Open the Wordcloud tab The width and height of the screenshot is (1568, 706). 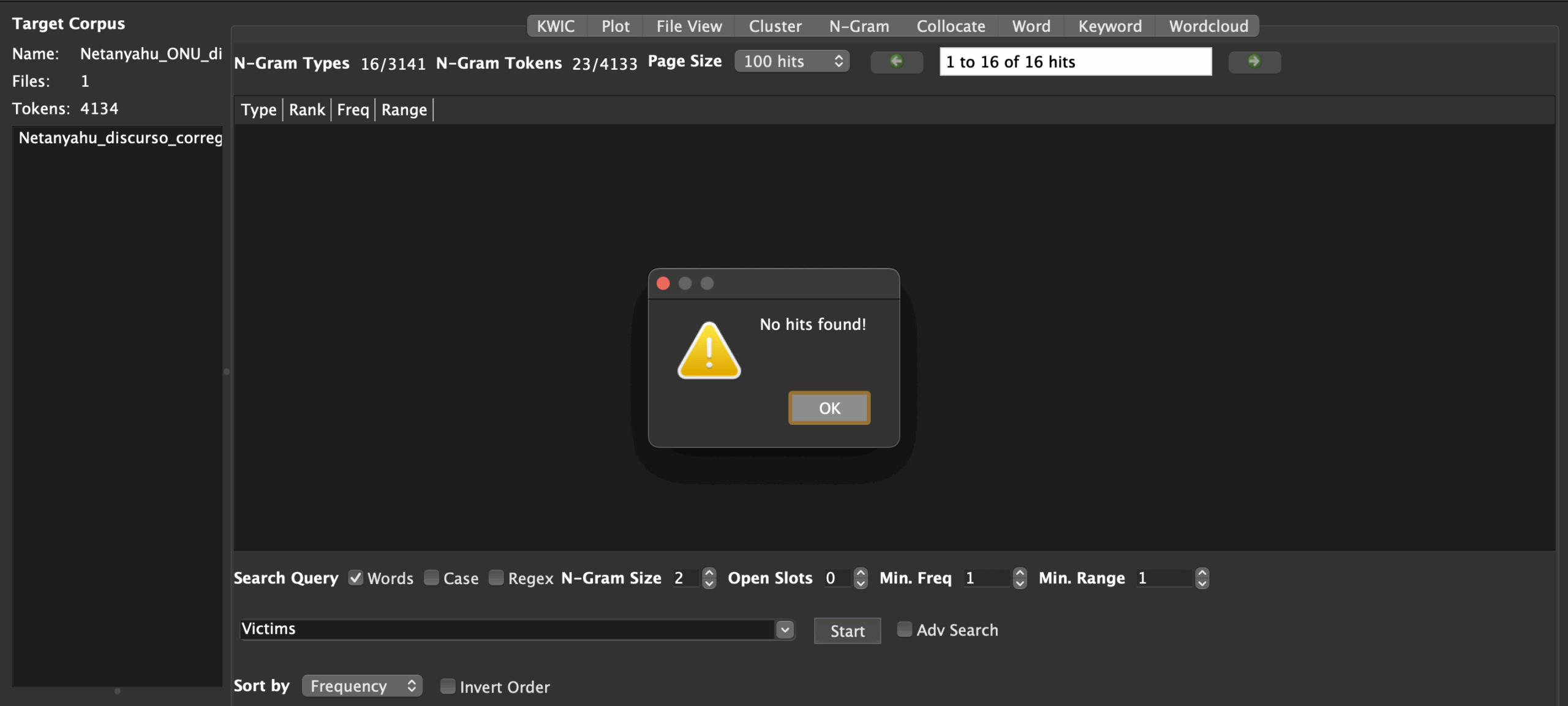1208,26
